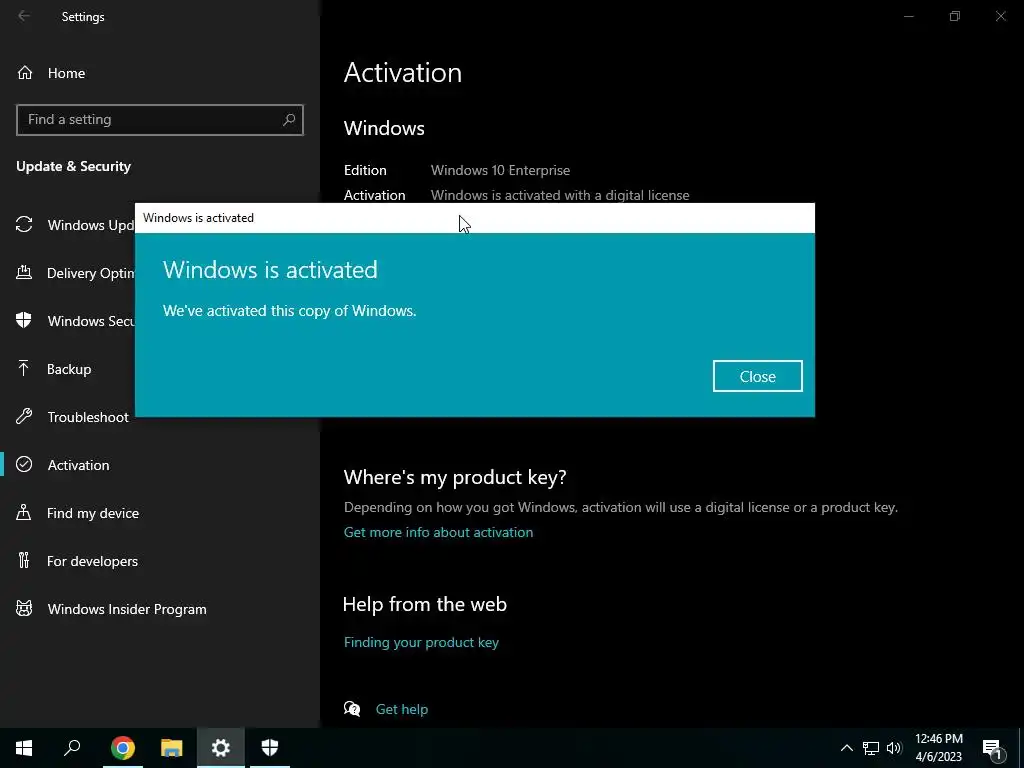Open Windows Security shield in taskbar
1024x768 pixels.
point(270,748)
